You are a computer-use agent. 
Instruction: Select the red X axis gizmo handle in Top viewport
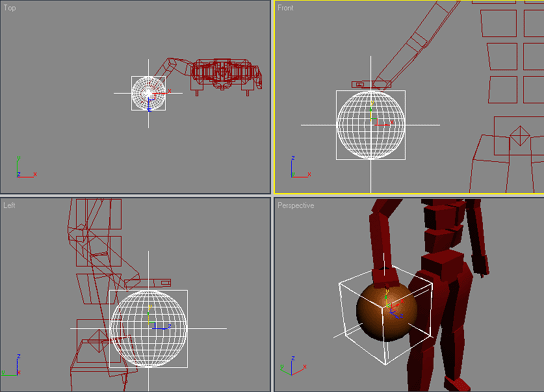click(162, 92)
